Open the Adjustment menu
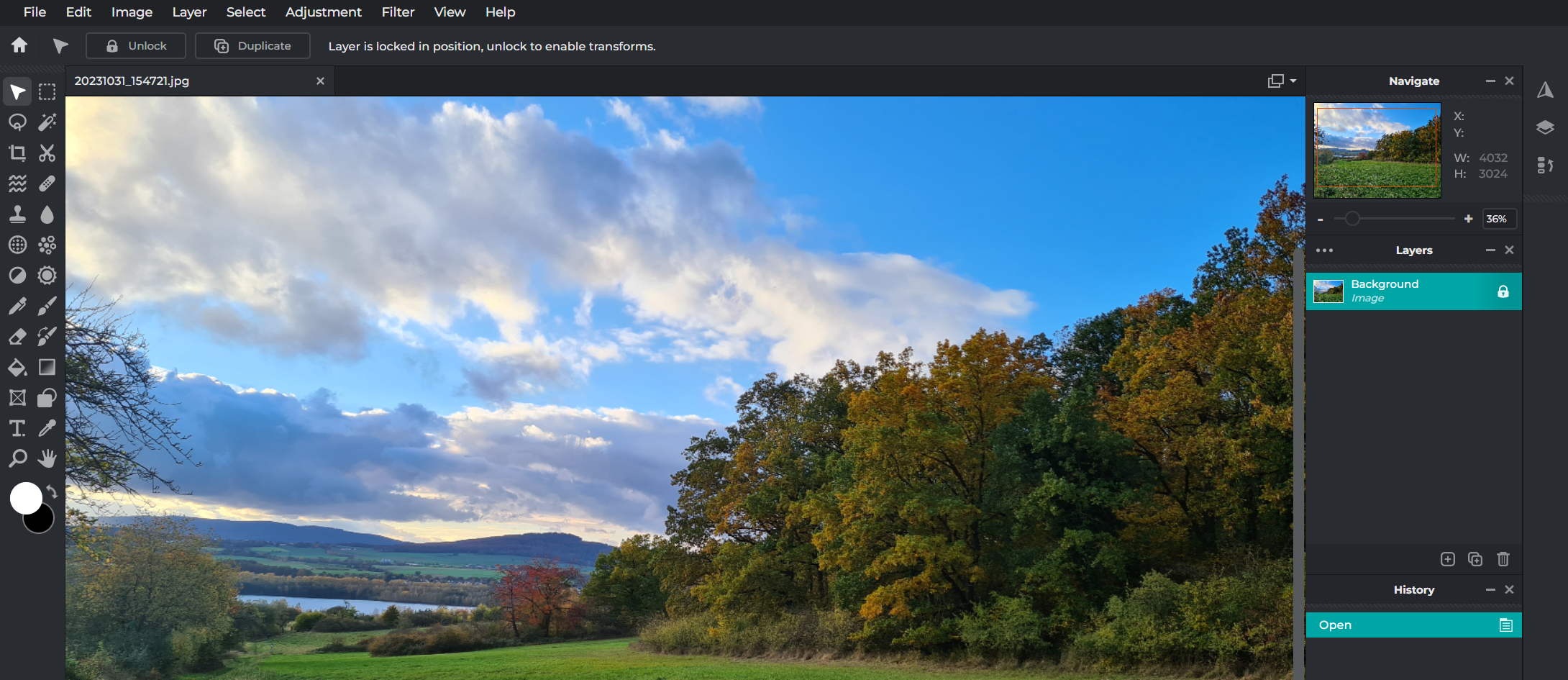This screenshot has width=1568, height=680. click(323, 12)
